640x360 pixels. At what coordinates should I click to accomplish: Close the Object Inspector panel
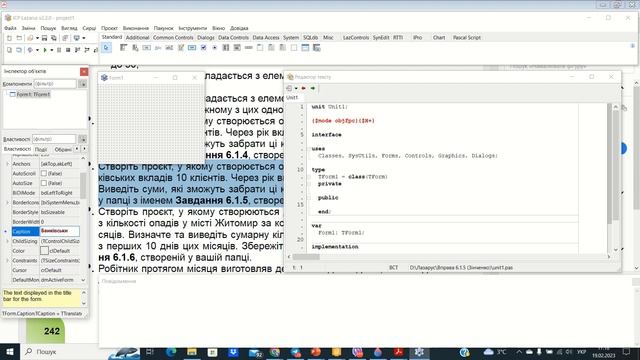(84, 71)
